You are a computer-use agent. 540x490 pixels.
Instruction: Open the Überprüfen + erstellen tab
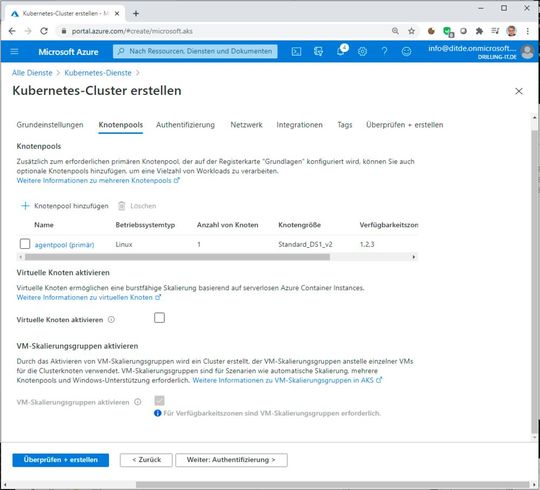[404, 125]
